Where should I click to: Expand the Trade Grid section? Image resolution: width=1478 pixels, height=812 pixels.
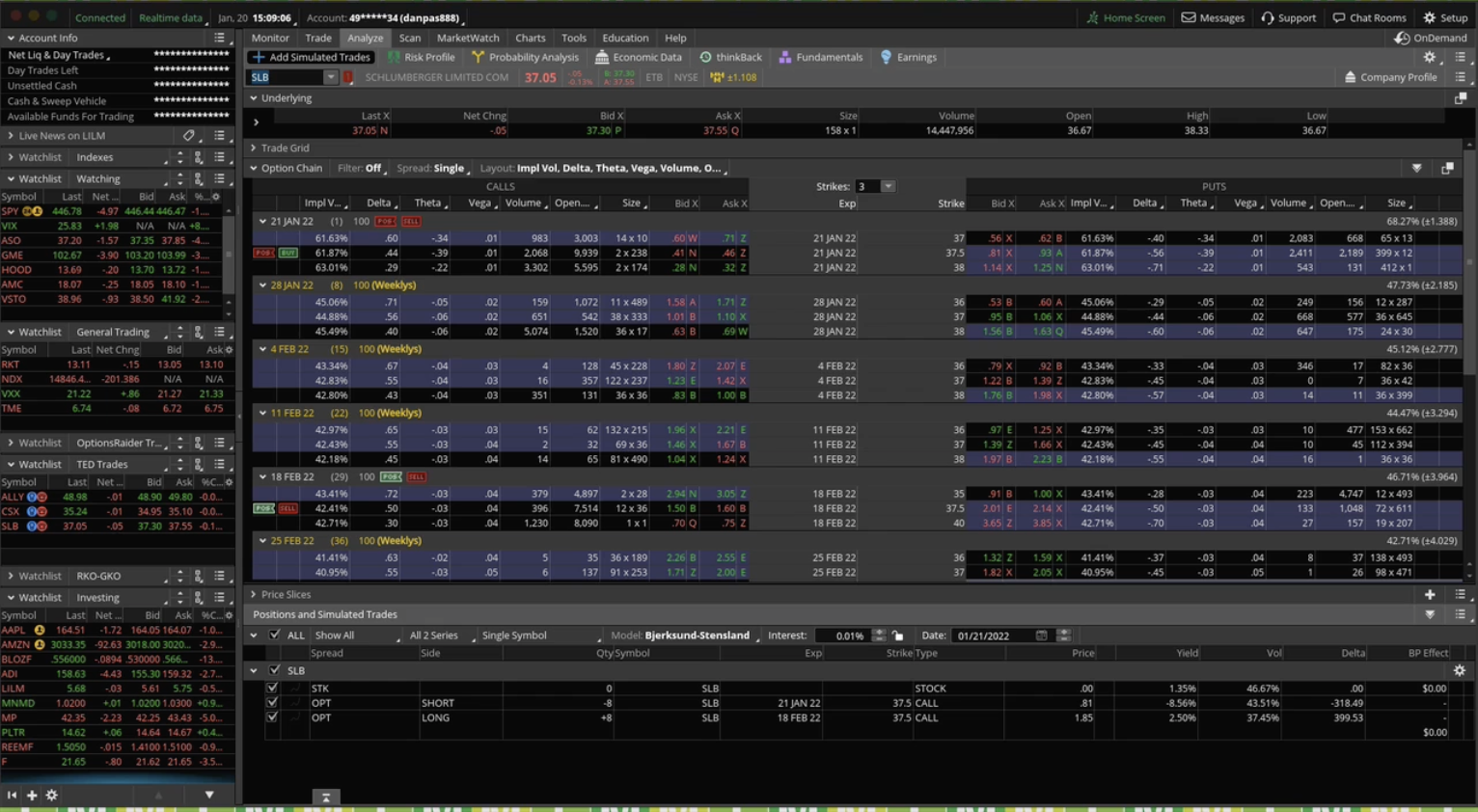[x=254, y=149]
